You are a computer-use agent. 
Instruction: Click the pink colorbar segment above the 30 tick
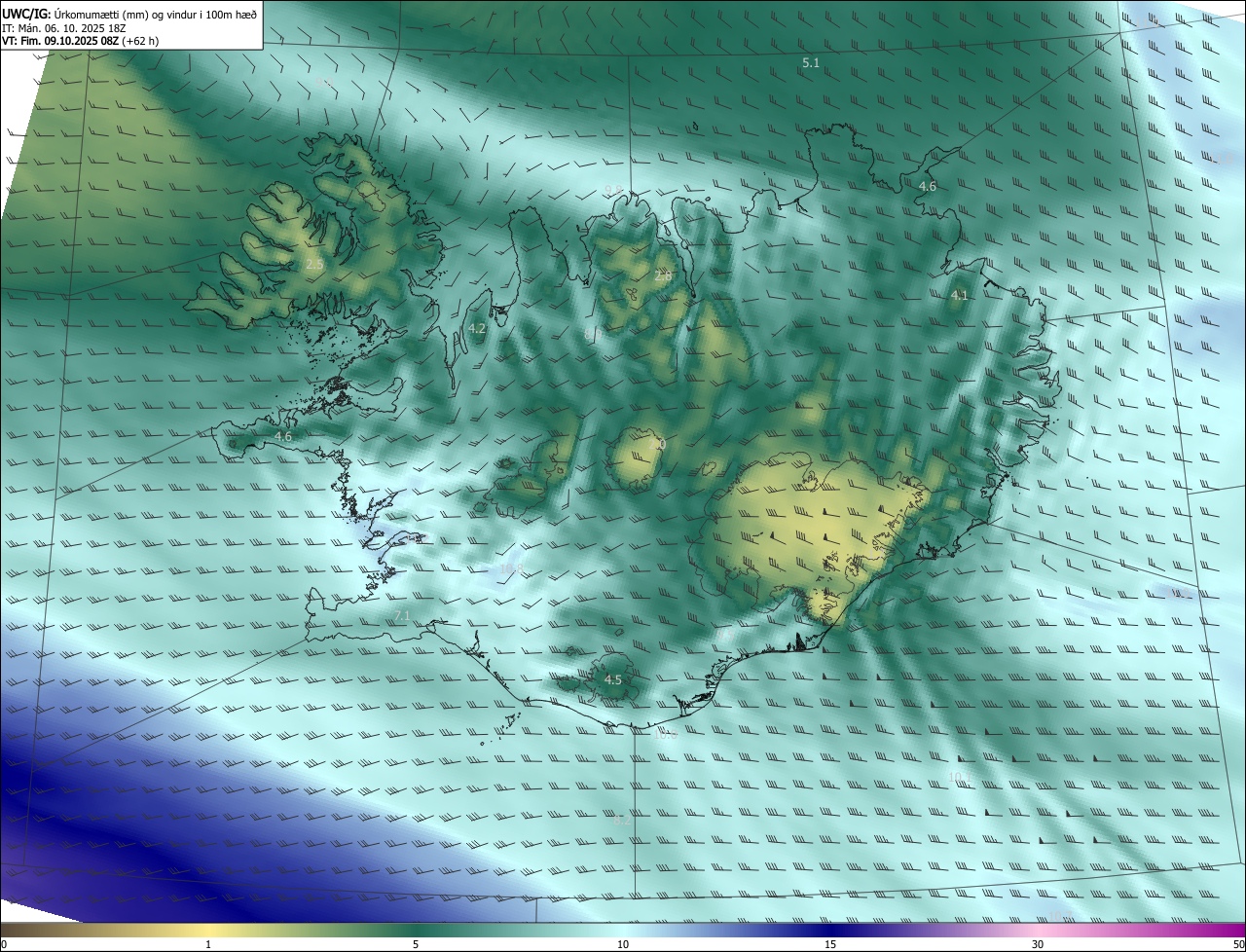click(x=1038, y=930)
